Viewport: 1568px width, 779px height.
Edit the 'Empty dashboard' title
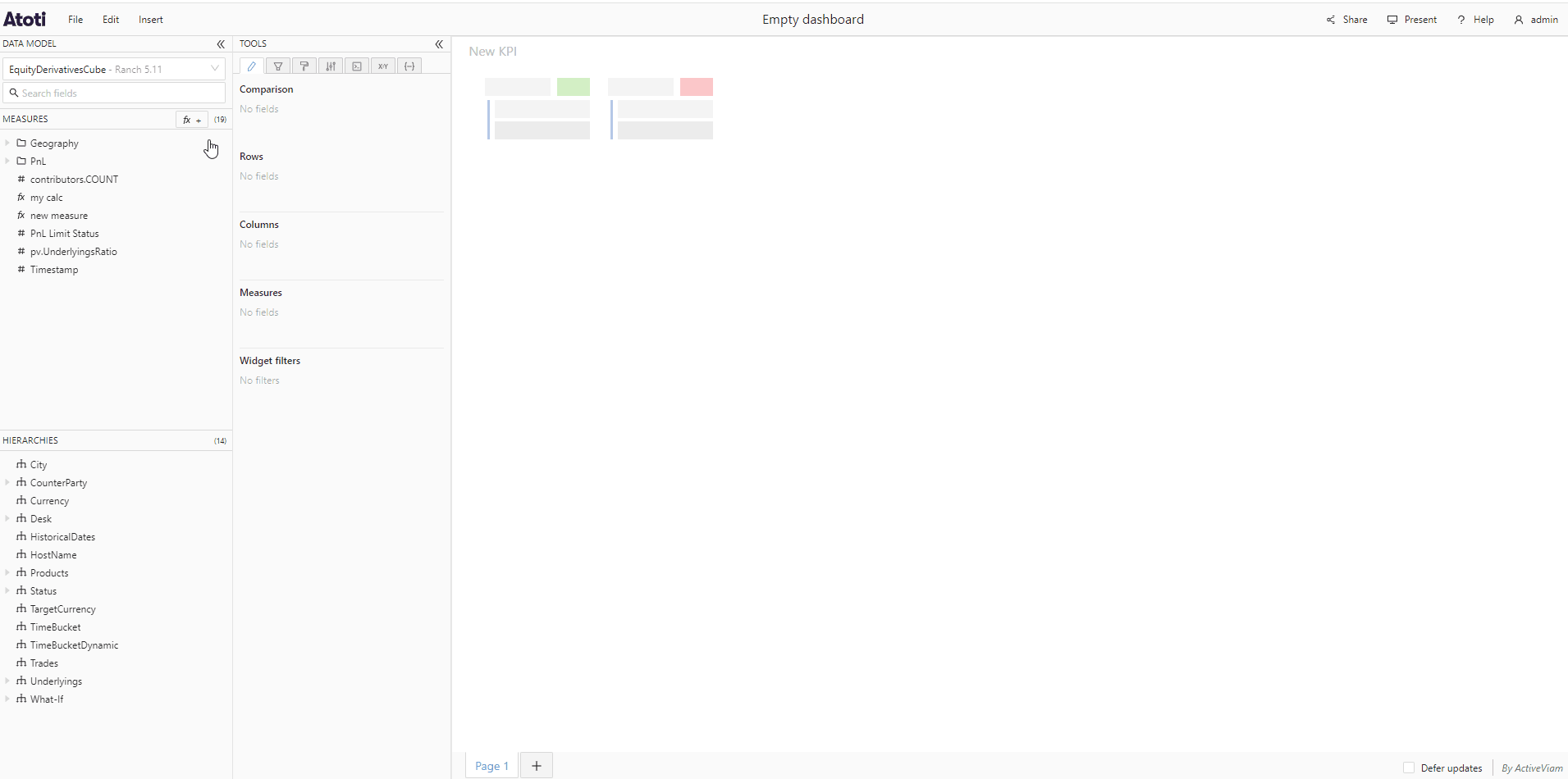point(813,20)
